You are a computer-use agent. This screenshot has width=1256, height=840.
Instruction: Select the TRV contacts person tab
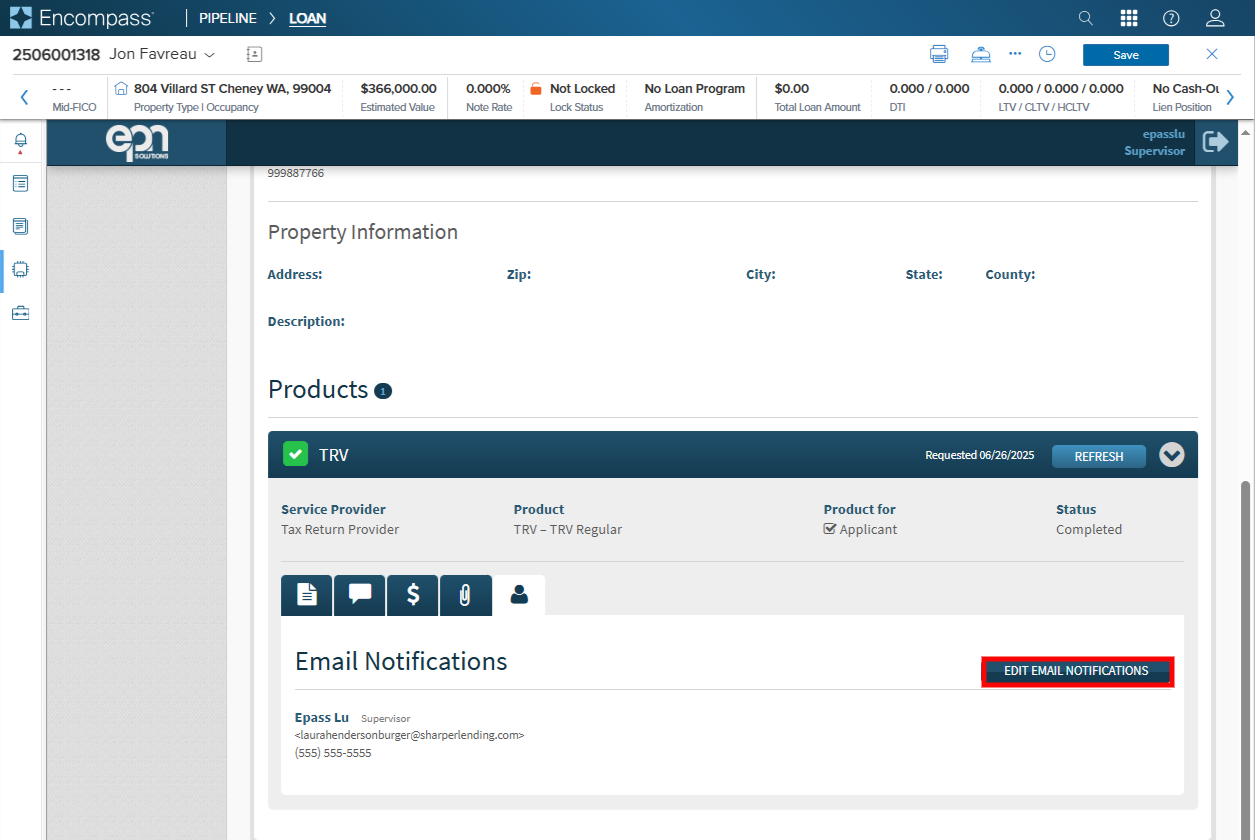pos(519,595)
